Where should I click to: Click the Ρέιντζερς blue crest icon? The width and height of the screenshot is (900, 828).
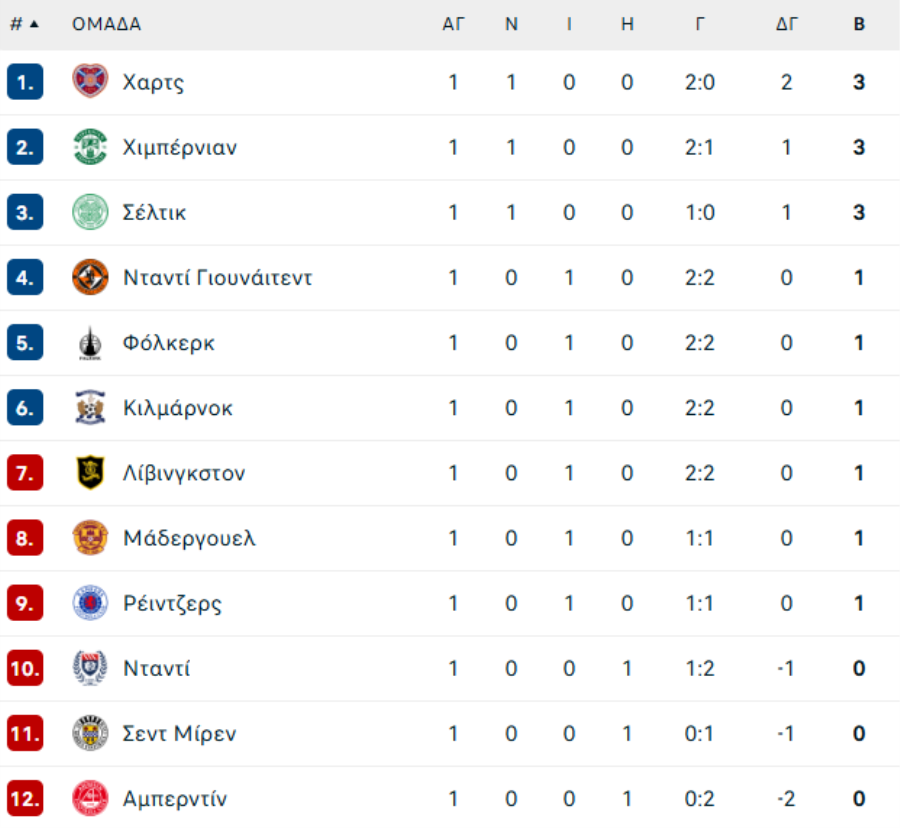point(90,603)
